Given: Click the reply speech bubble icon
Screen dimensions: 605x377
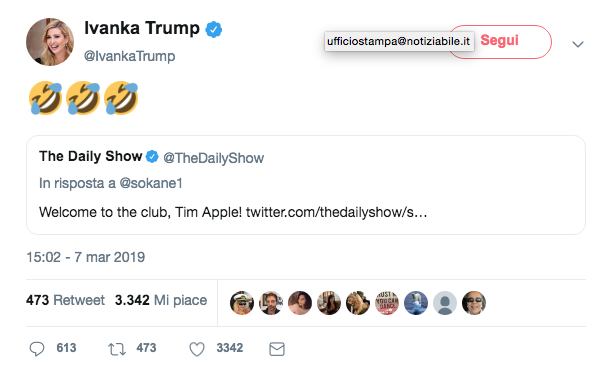Looking at the screenshot, I should [x=37, y=348].
